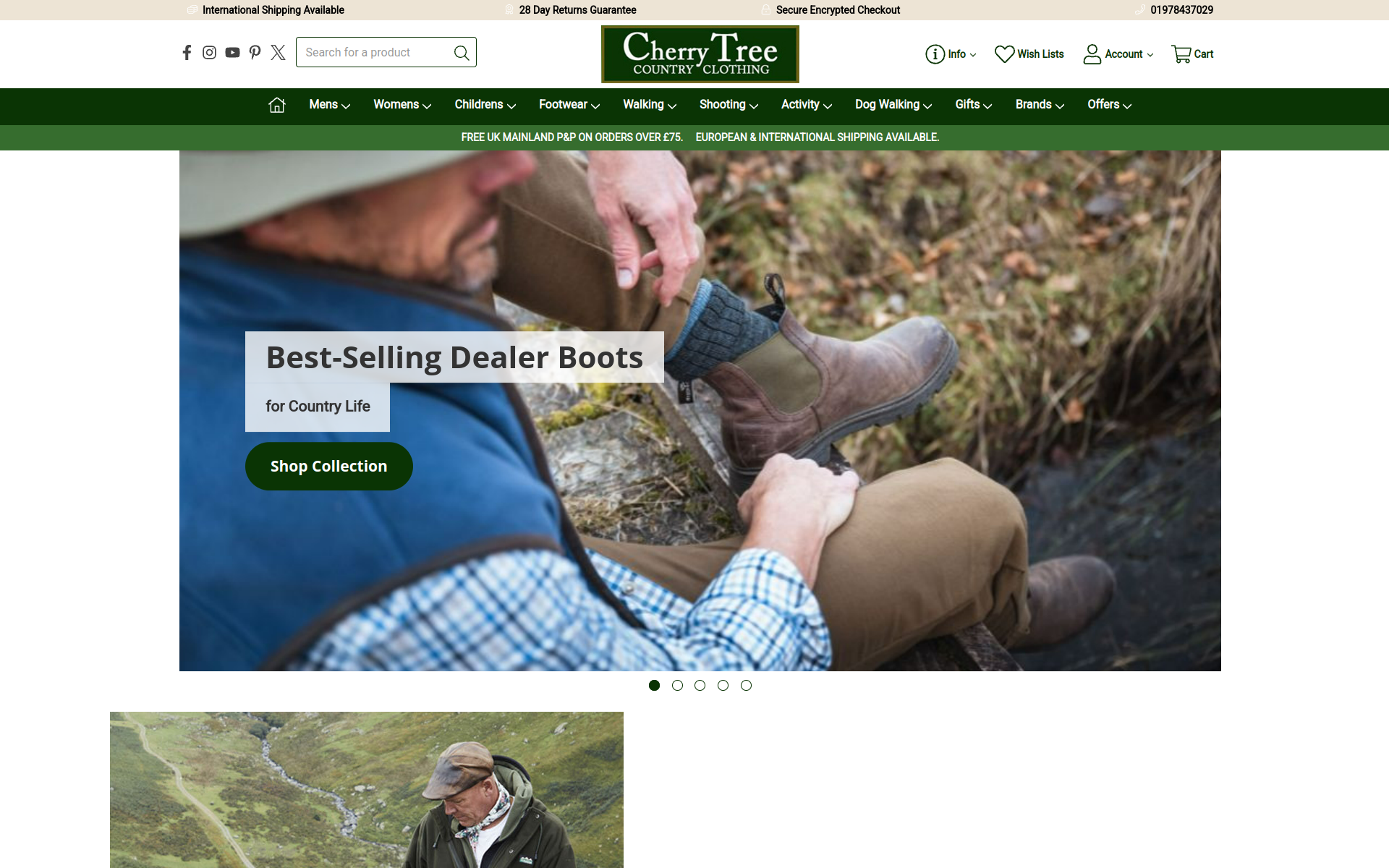Image resolution: width=1389 pixels, height=868 pixels.
Task: Open the Instagram social icon
Action: pyautogui.click(x=209, y=53)
